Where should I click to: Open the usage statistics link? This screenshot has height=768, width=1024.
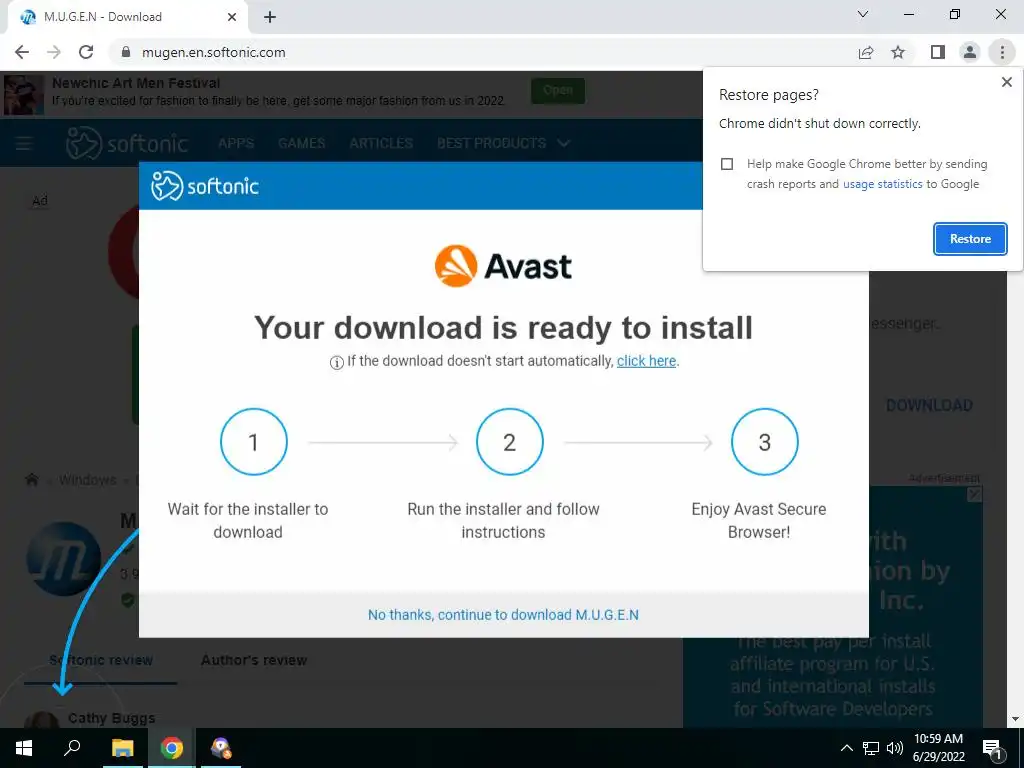tap(882, 184)
